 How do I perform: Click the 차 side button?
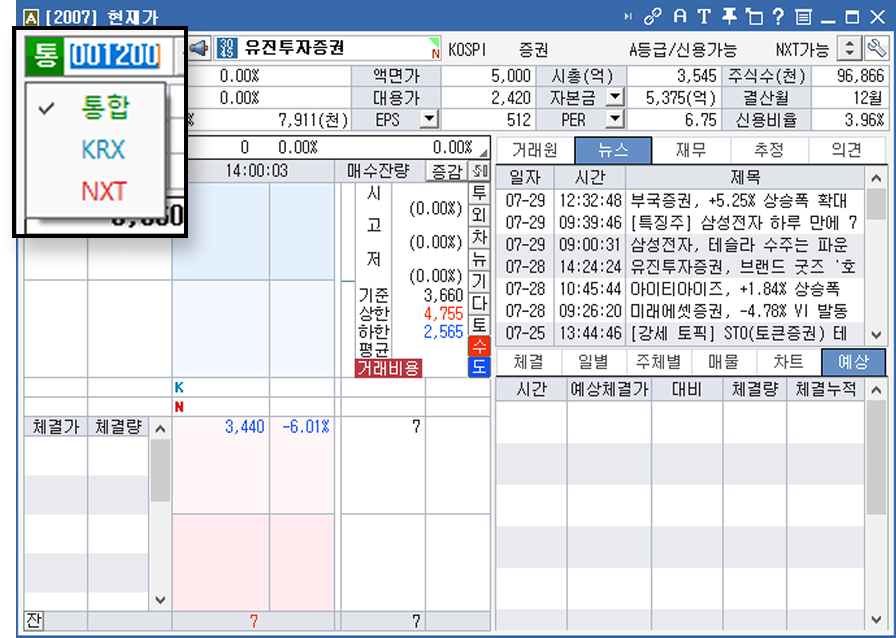click(478, 237)
